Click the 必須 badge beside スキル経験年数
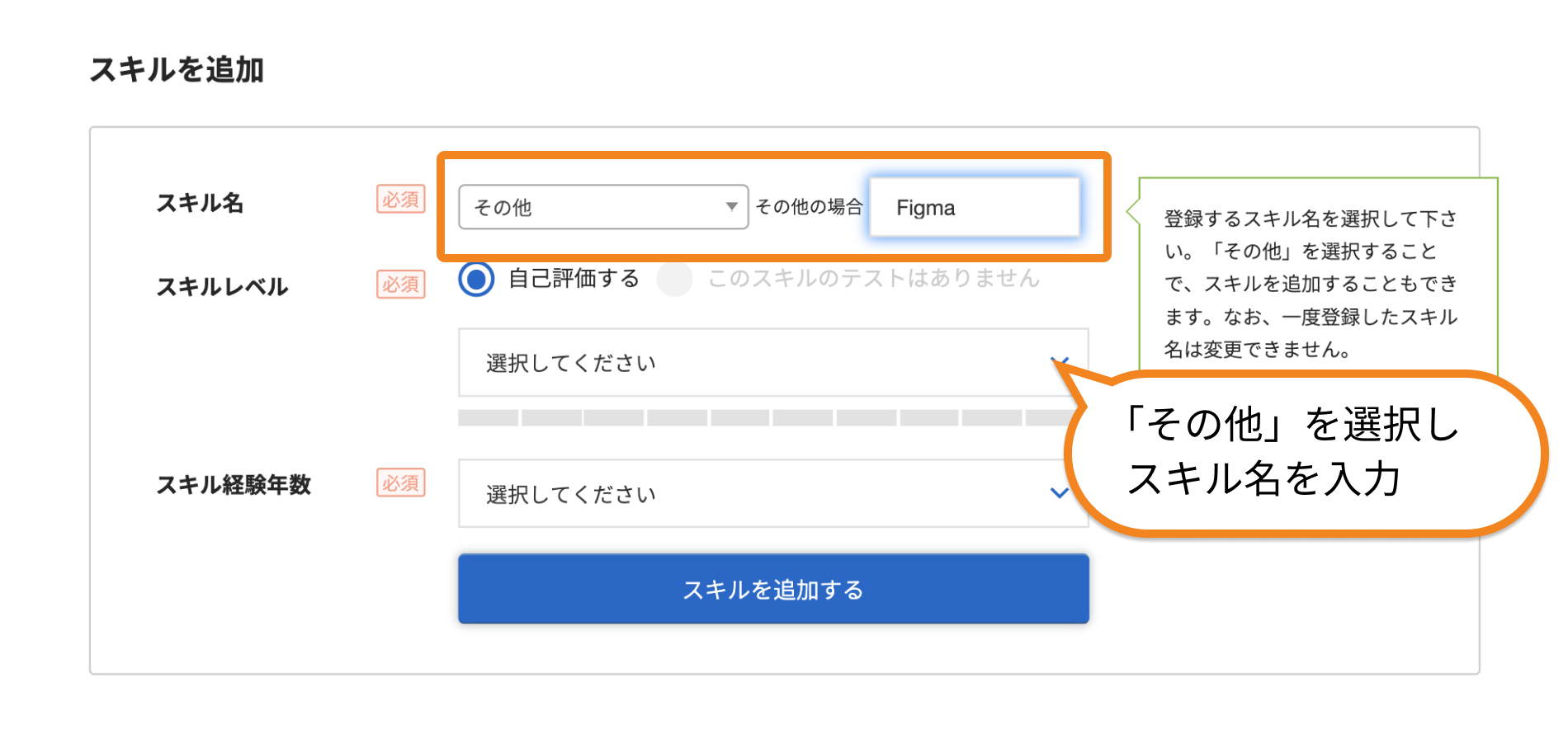Screen dimensions: 1568x739 401,482
